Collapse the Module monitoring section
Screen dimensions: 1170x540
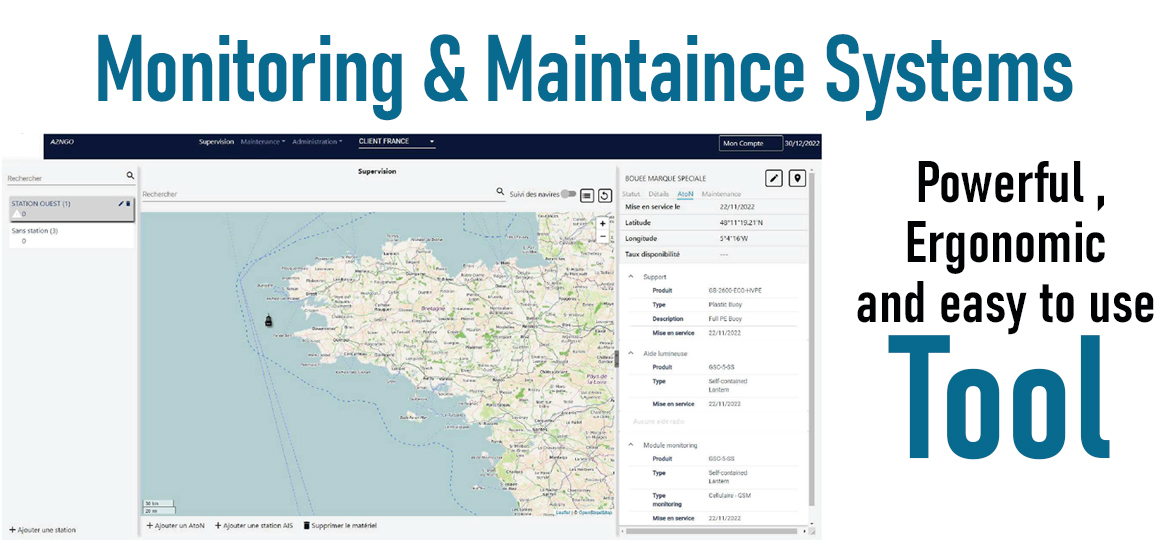(x=631, y=445)
